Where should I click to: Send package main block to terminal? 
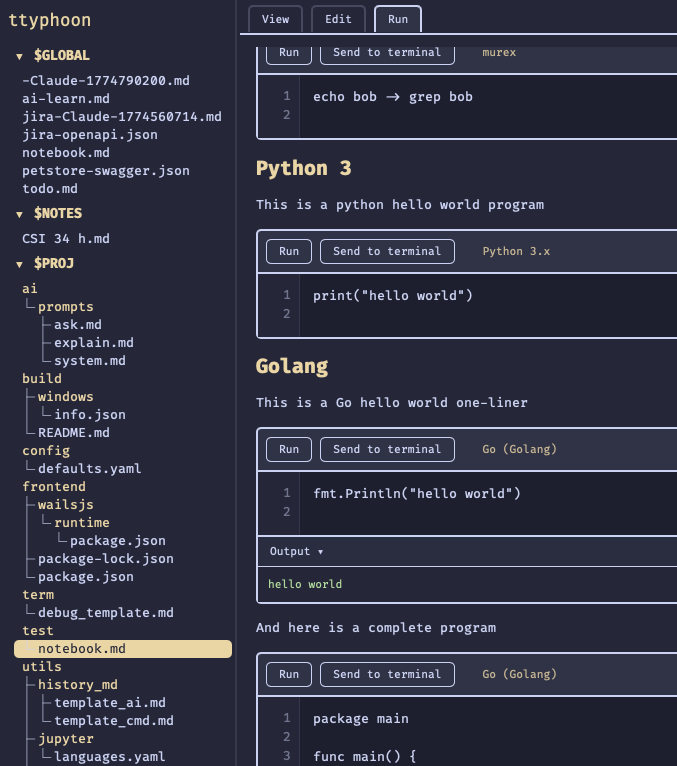click(x=387, y=674)
